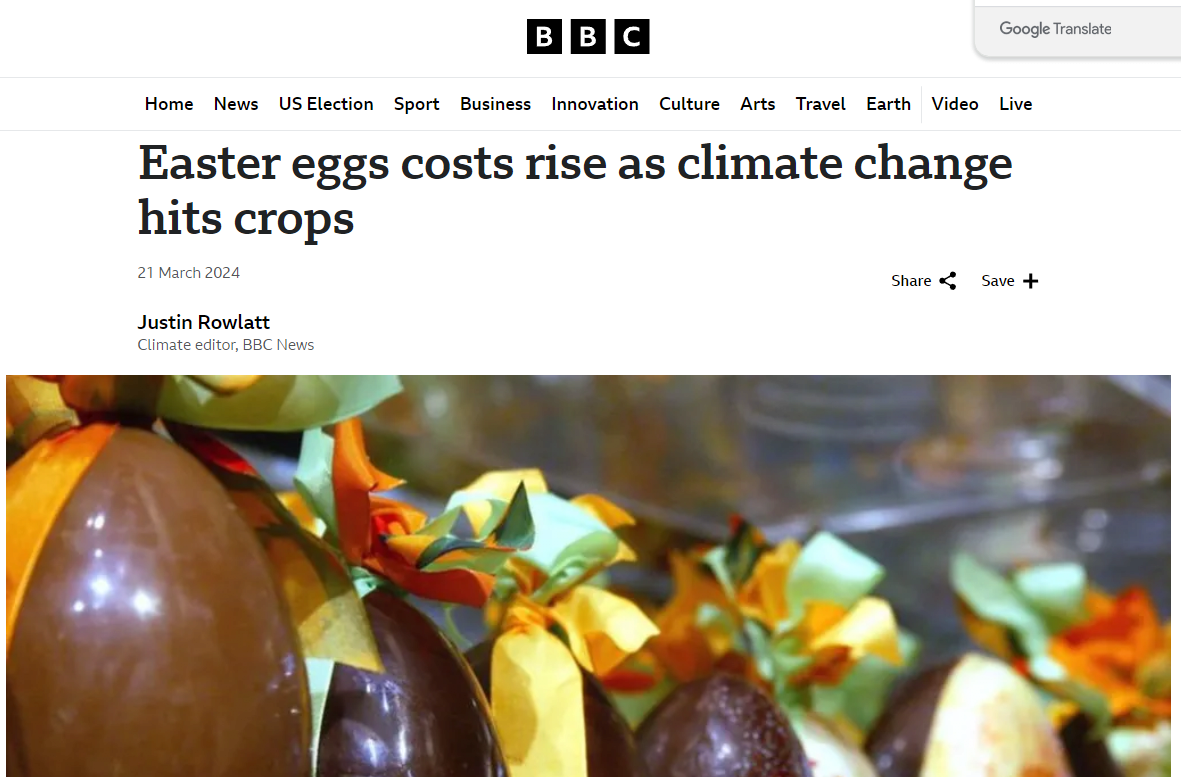
Task: Save this article with Save button
Action: [1010, 281]
